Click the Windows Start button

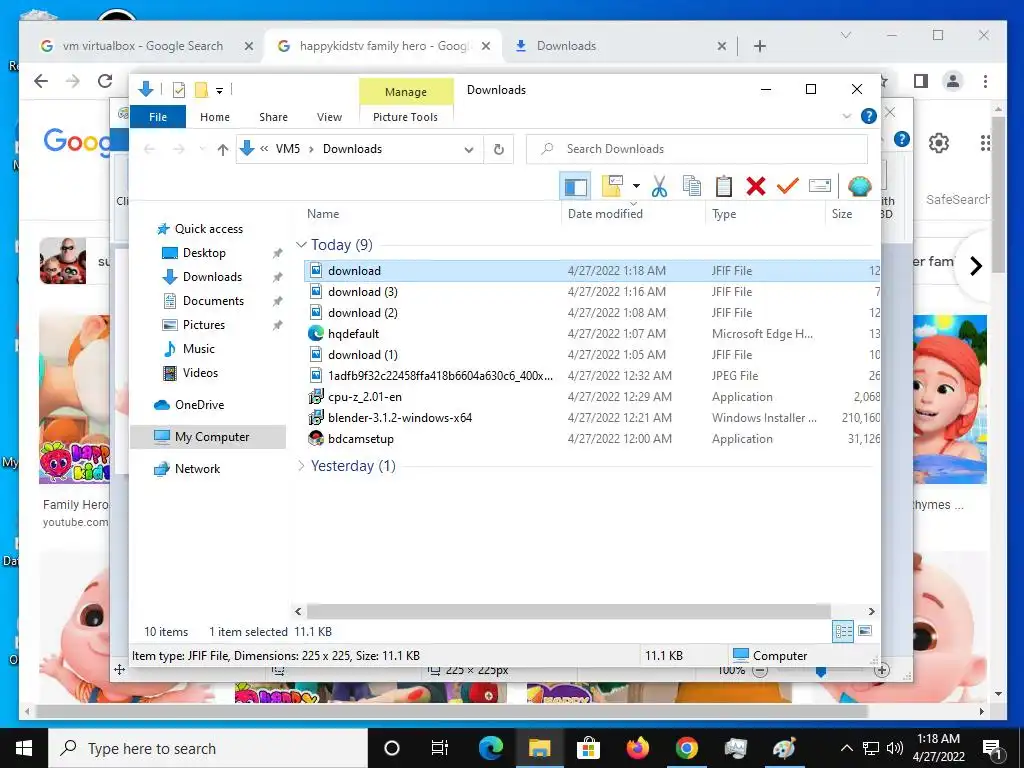(x=24, y=748)
